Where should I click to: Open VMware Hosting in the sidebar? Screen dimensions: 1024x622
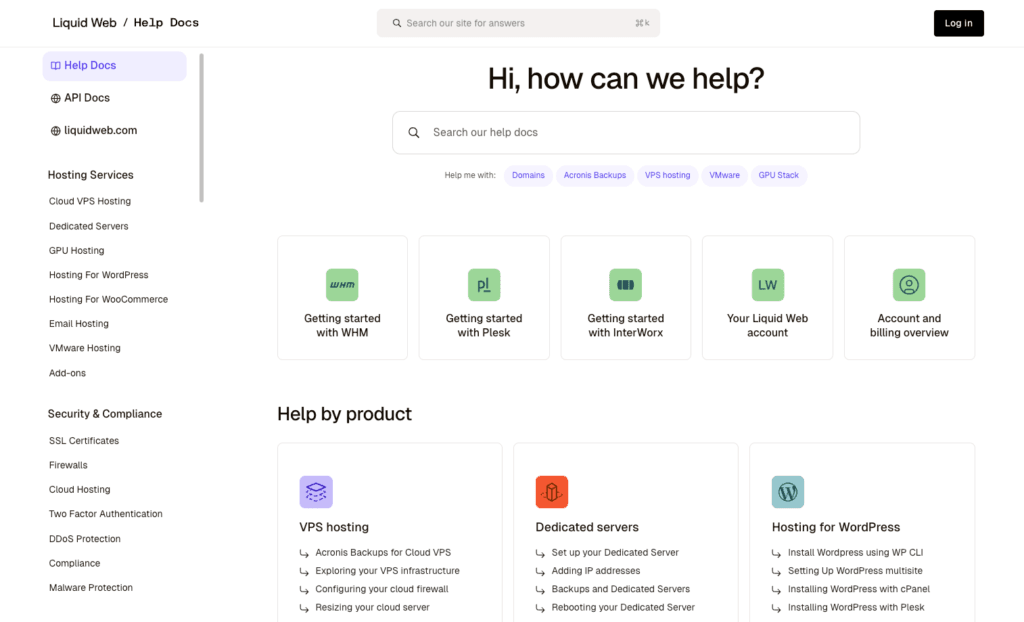coord(84,348)
